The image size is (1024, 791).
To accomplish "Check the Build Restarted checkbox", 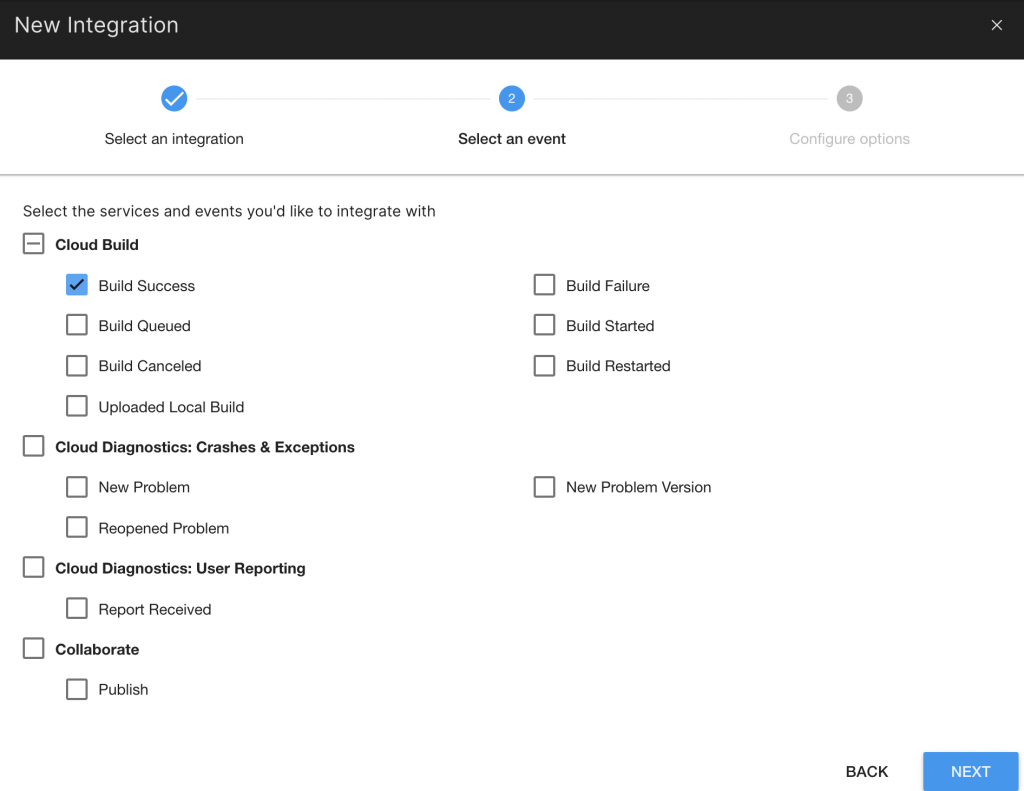I will pos(544,366).
